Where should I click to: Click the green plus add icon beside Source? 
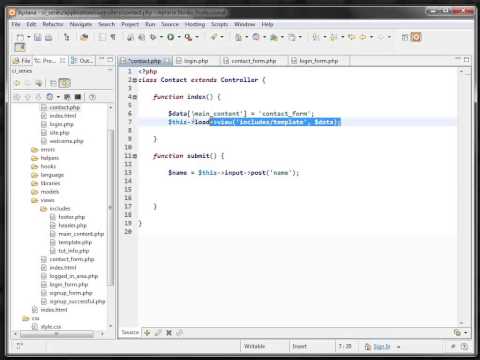coord(147,332)
